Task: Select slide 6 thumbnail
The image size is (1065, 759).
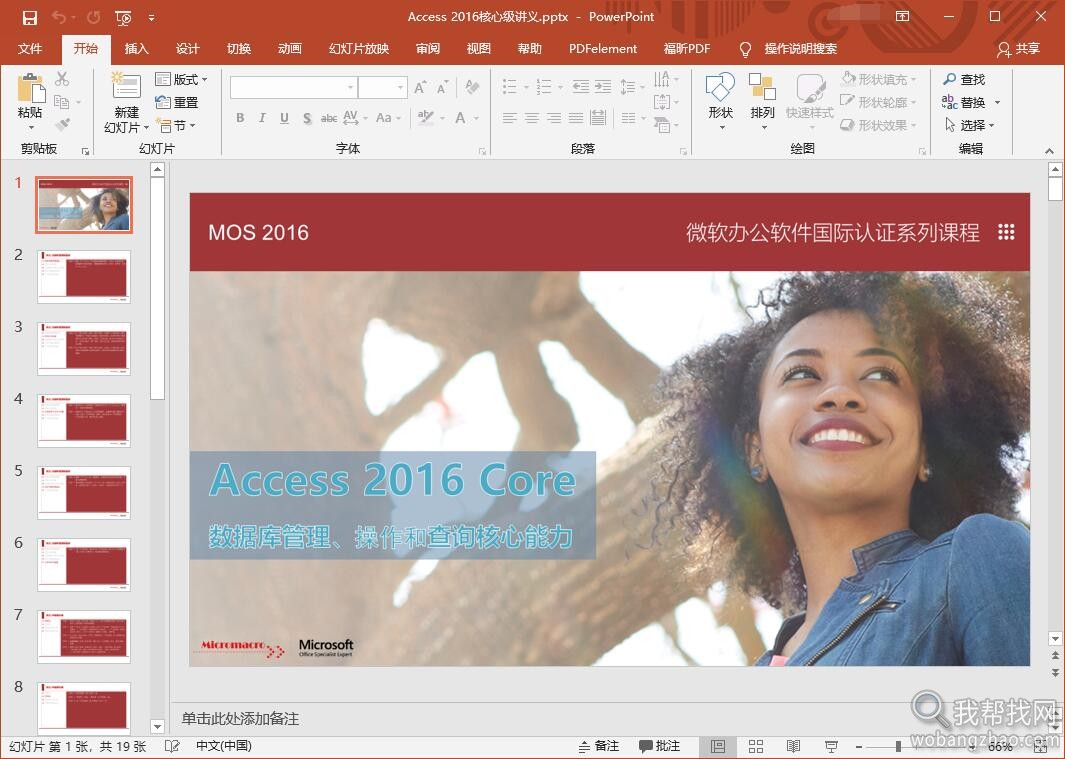Action: [x=84, y=565]
